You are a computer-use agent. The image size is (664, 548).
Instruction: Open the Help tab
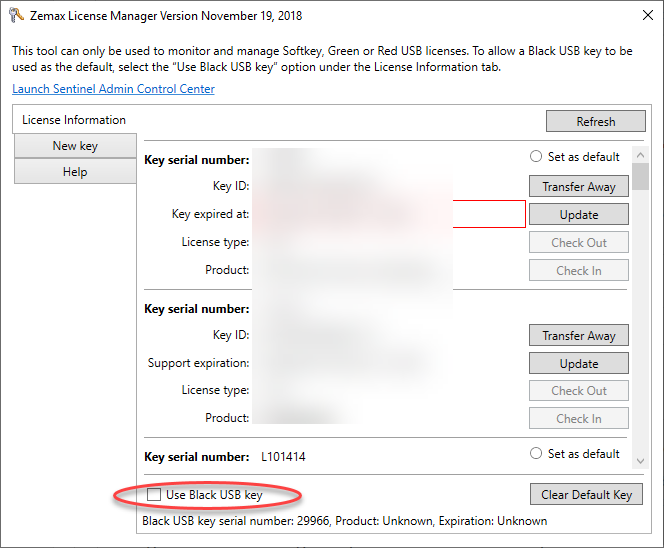click(x=75, y=172)
